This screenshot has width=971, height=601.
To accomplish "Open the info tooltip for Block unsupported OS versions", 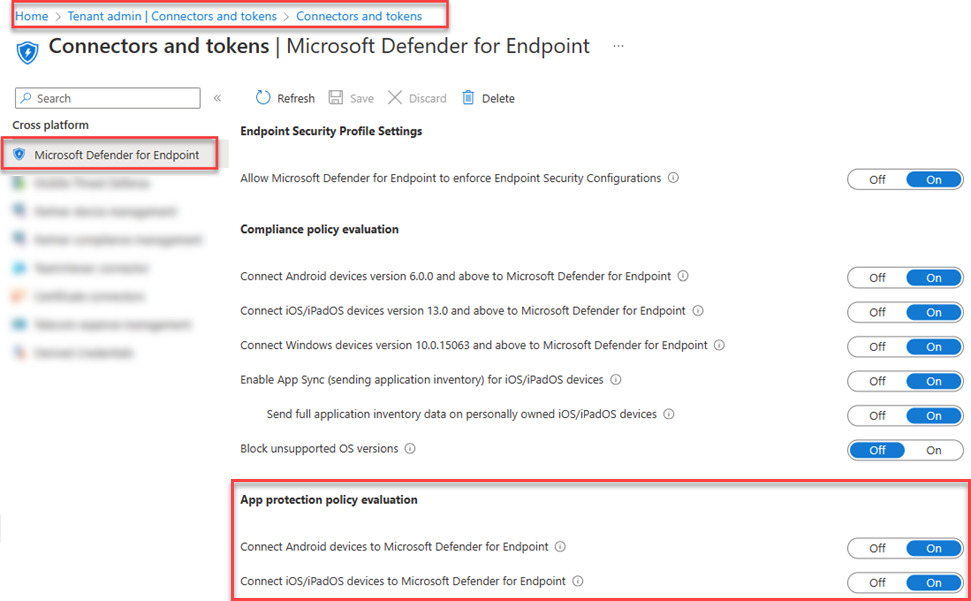I will click(x=410, y=449).
